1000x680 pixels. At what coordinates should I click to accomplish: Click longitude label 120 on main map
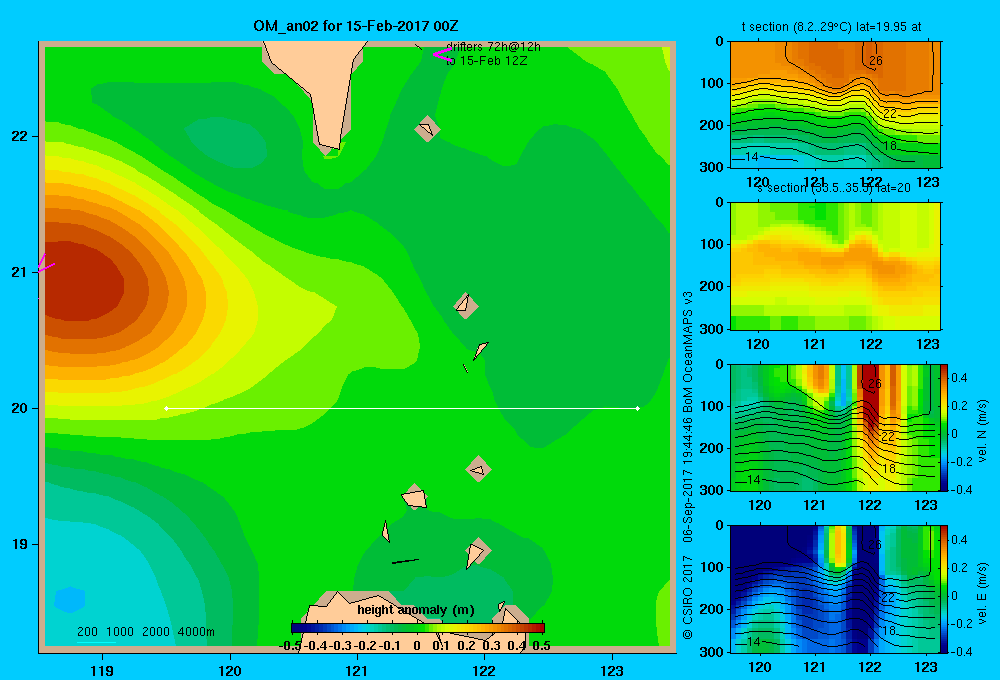point(230,670)
